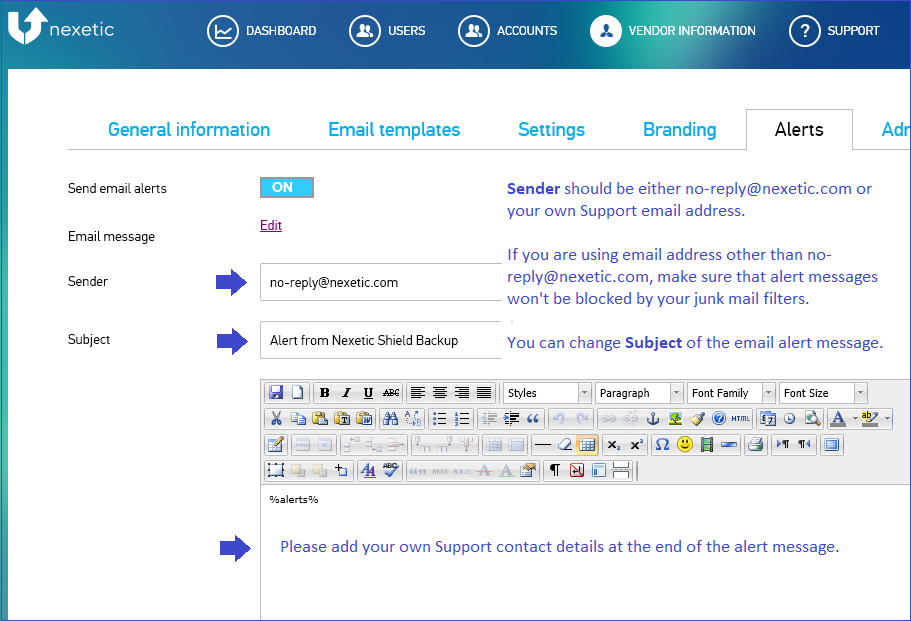
Task: Click the Find/Replace A-to-B icon
Action: (x=413, y=418)
